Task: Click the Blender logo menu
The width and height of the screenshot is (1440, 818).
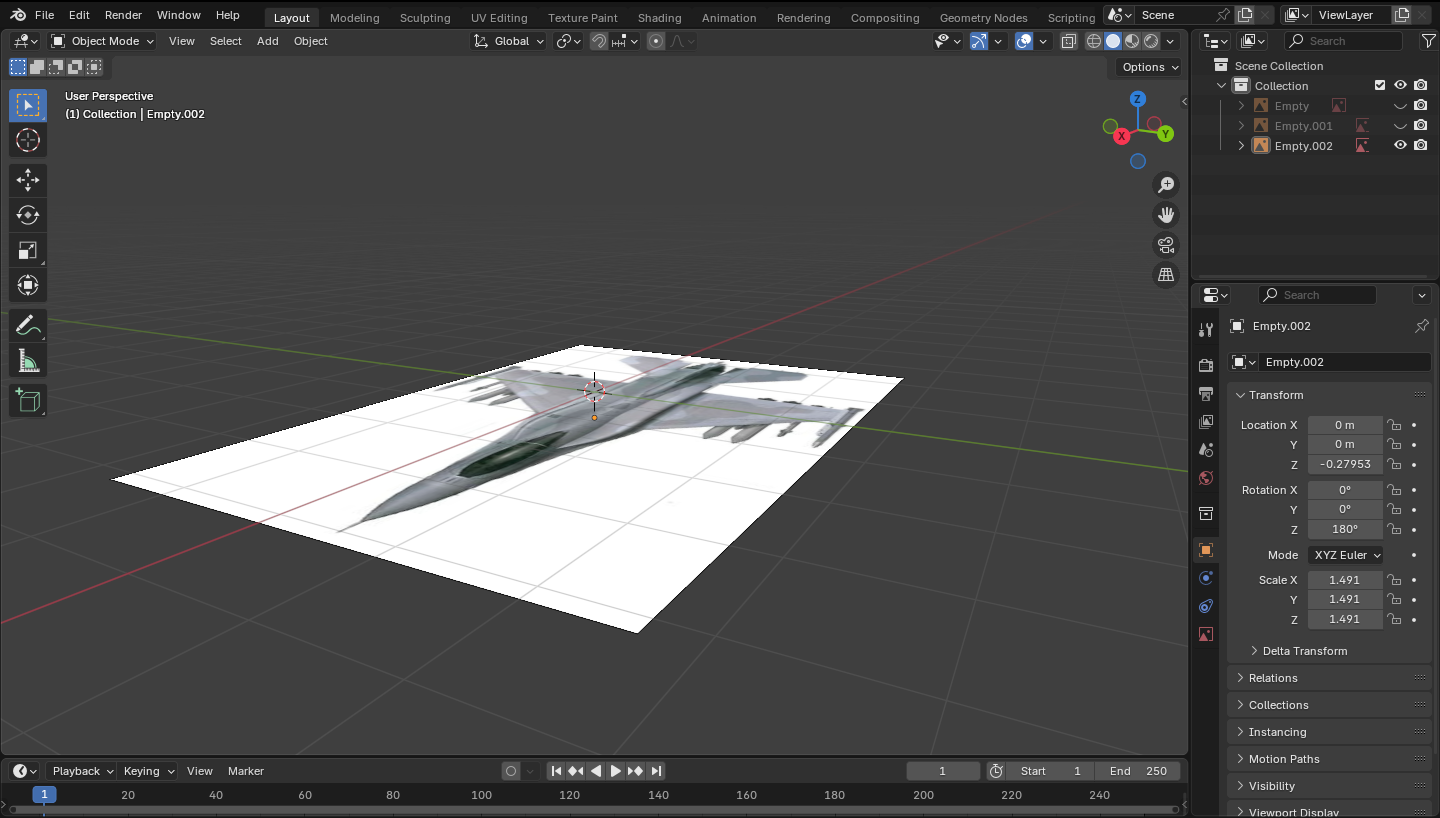Action: [18, 15]
